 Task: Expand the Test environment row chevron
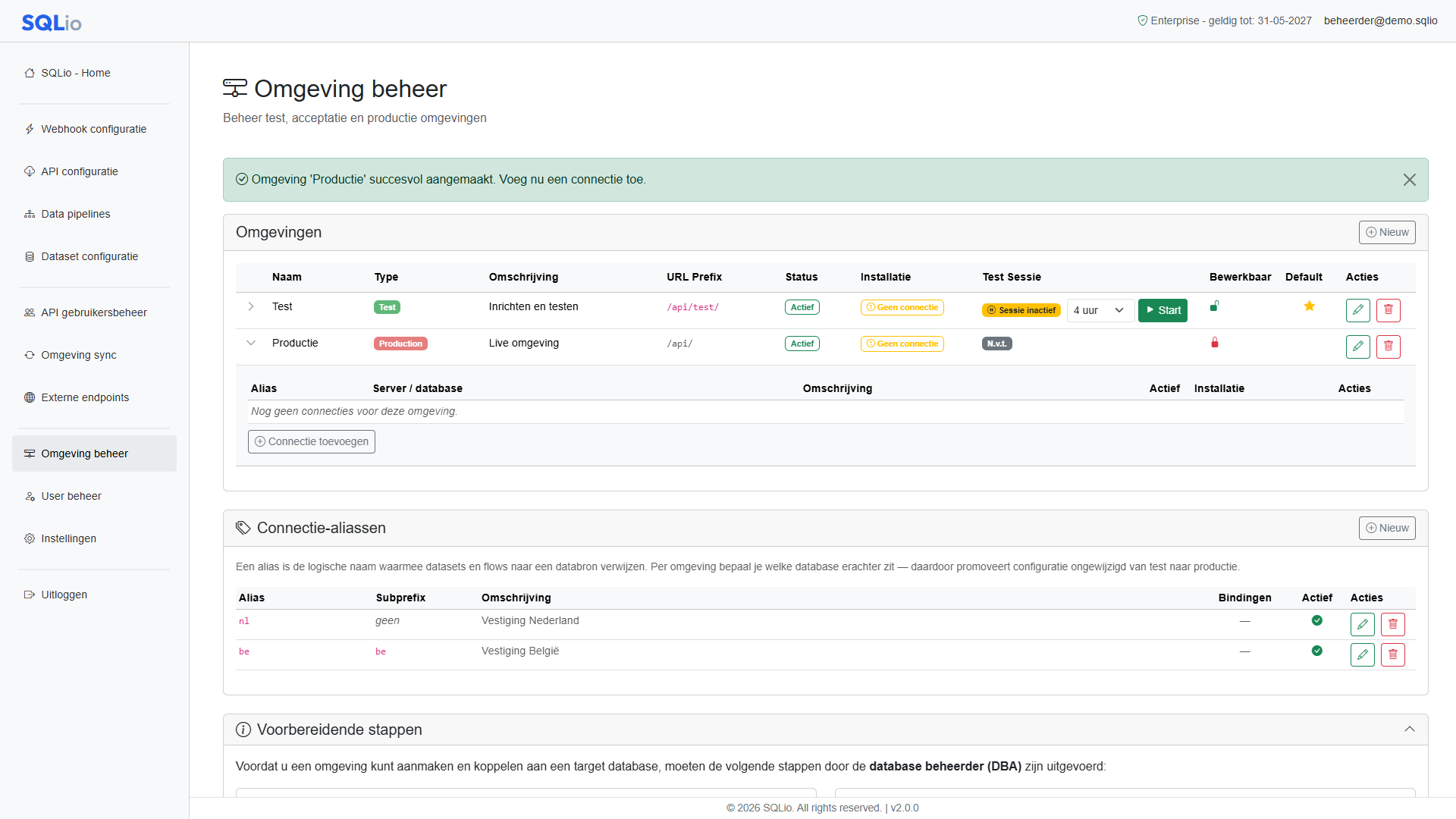(x=251, y=306)
